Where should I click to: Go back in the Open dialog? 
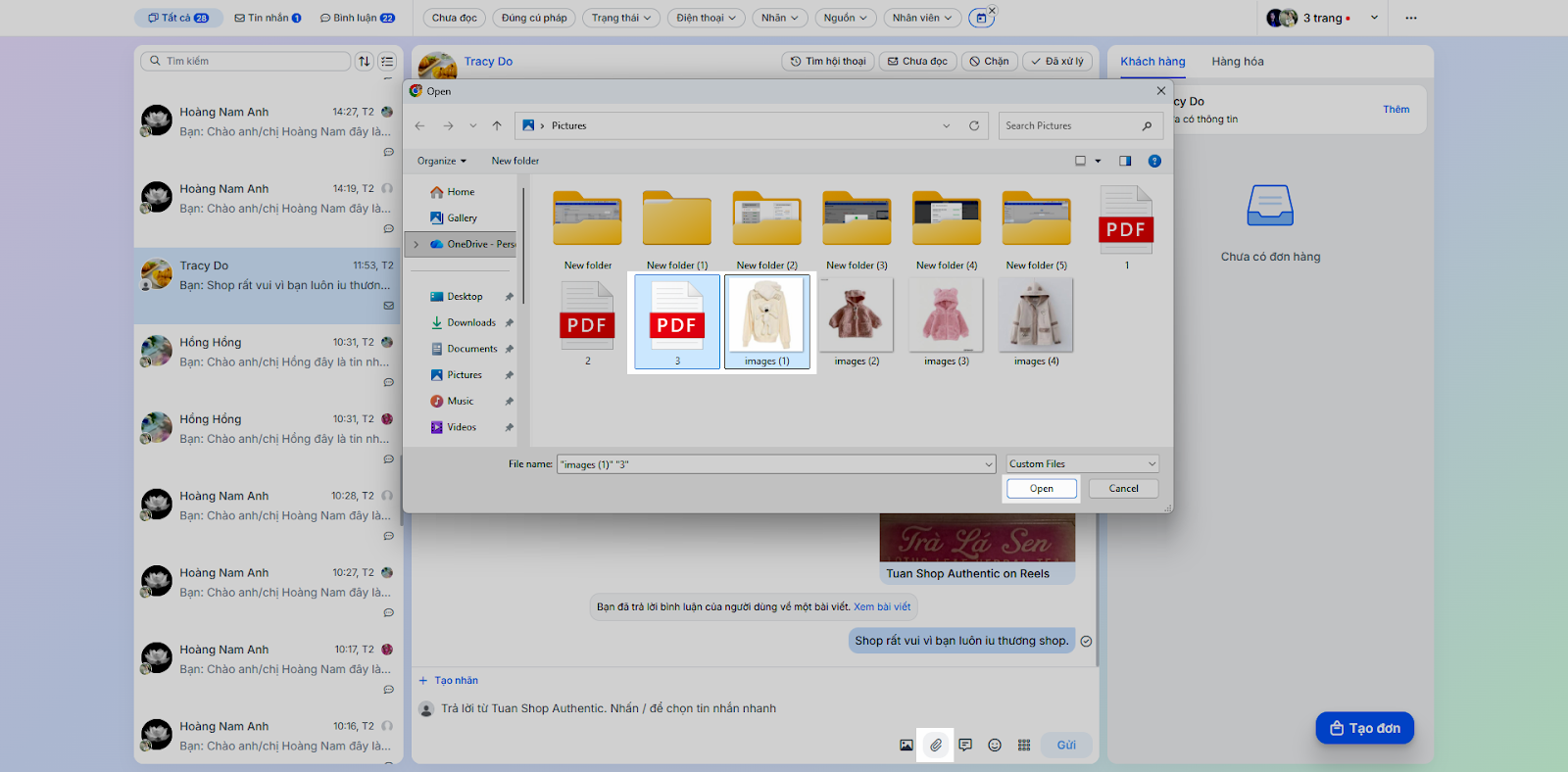click(419, 125)
